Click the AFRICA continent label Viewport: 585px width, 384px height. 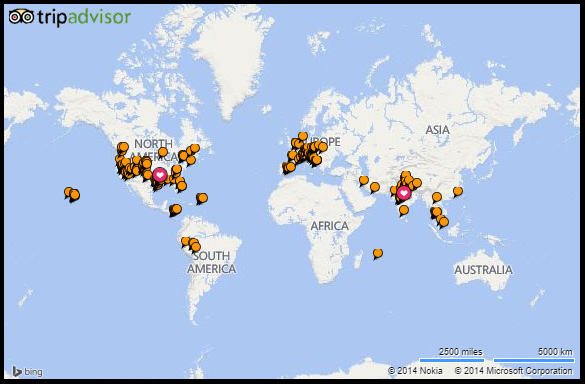pyautogui.click(x=329, y=226)
